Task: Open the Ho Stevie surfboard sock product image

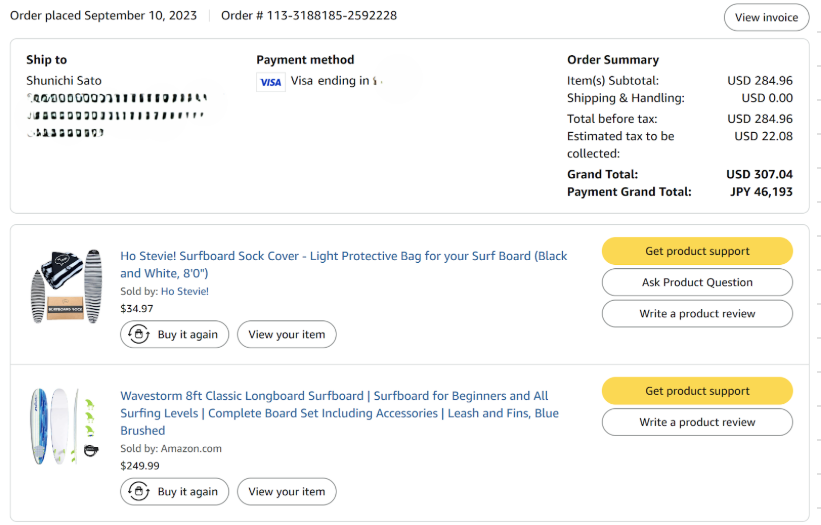Action: pos(66,286)
